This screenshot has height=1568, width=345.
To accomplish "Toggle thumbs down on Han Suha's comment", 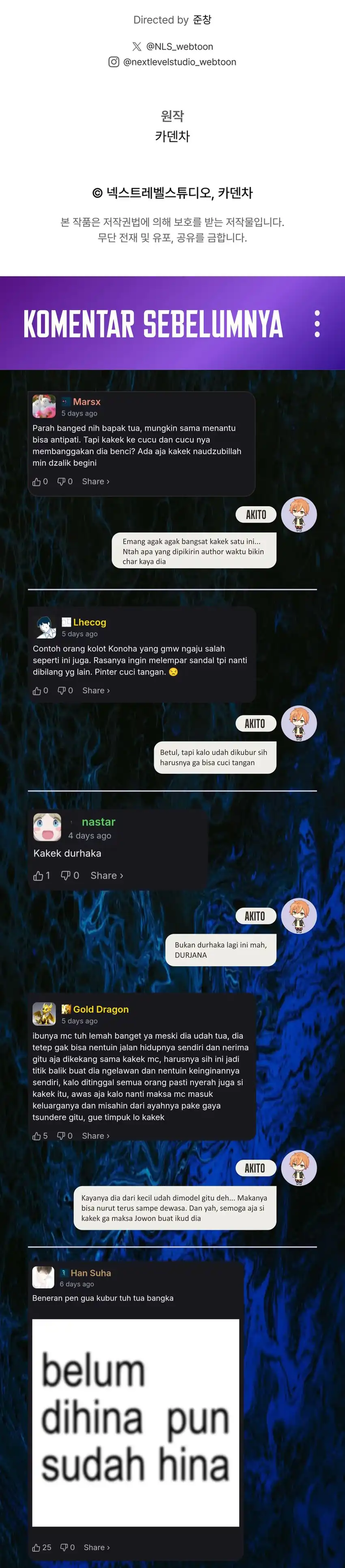I will [x=64, y=1547].
